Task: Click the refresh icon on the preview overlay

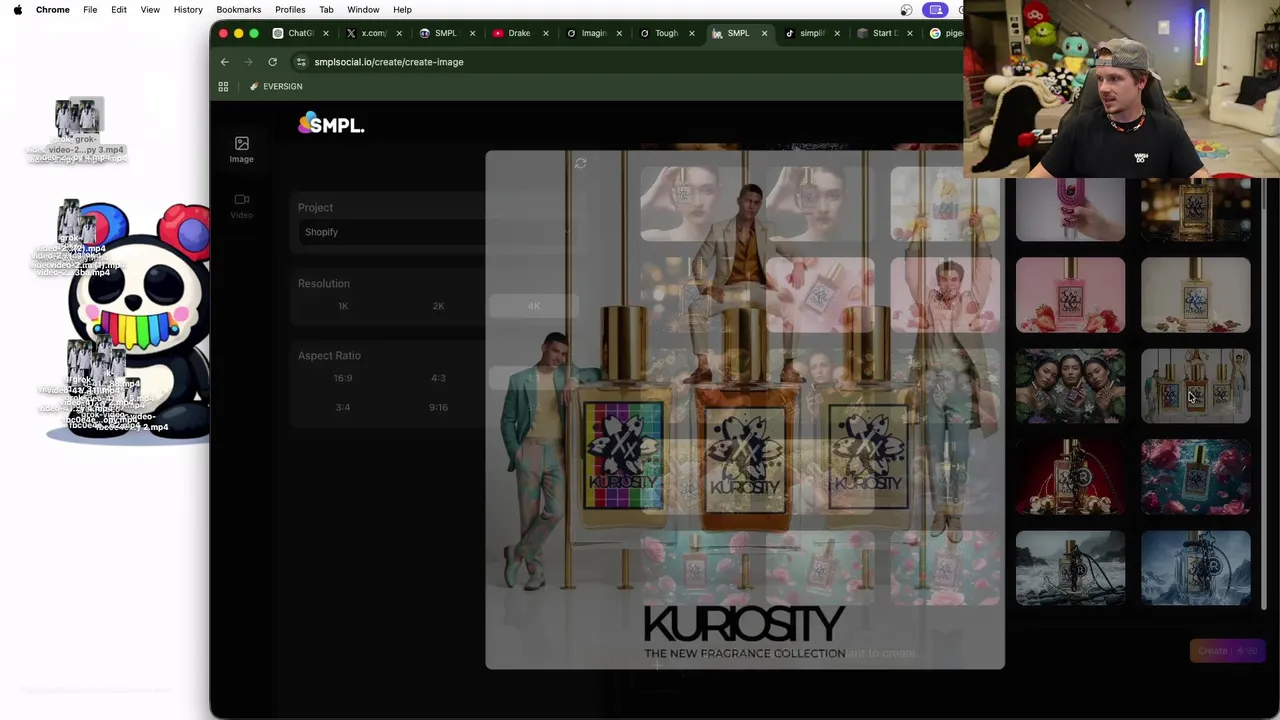Action: click(x=580, y=163)
